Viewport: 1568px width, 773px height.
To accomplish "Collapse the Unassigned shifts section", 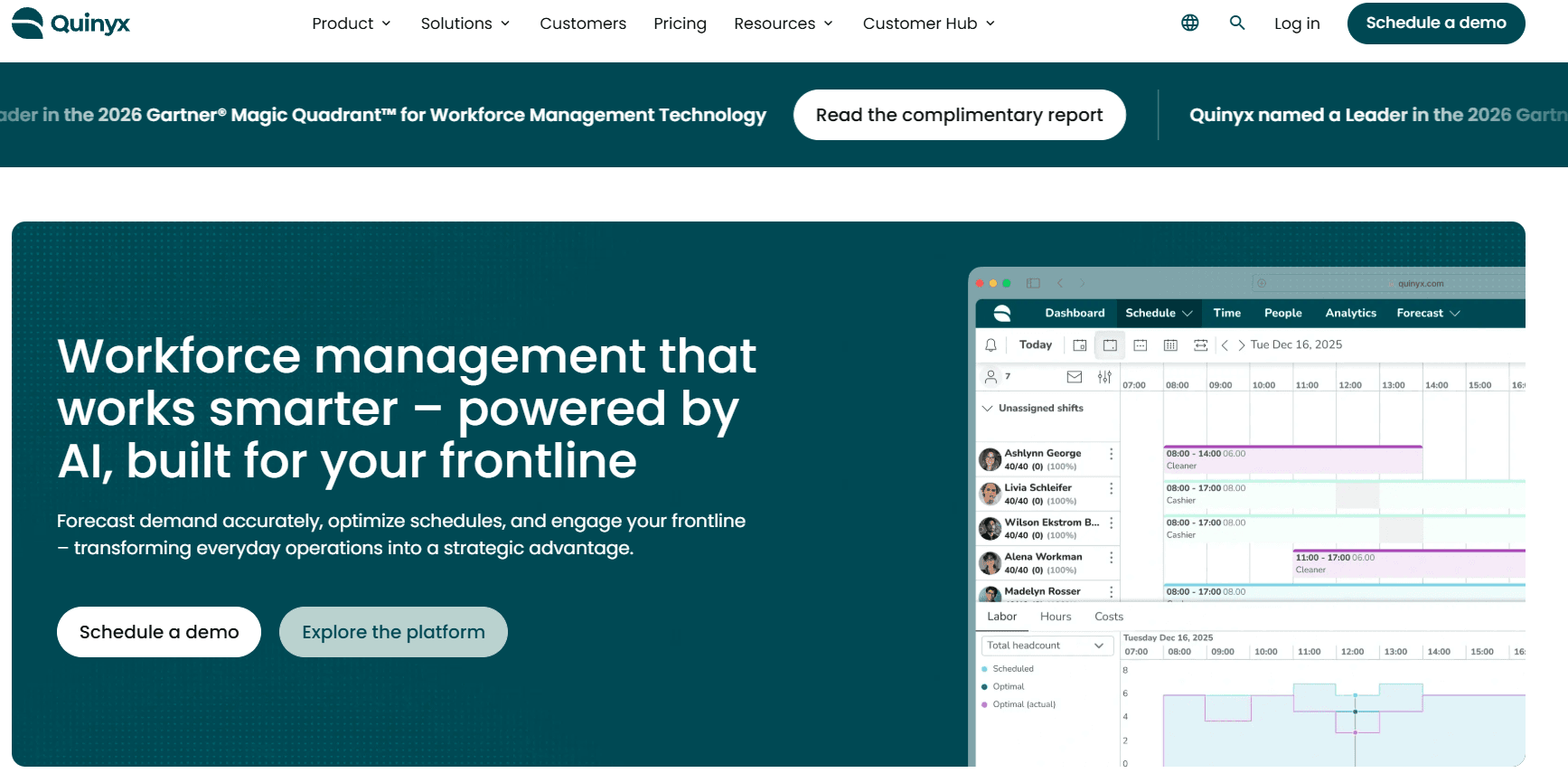I will coord(987,409).
